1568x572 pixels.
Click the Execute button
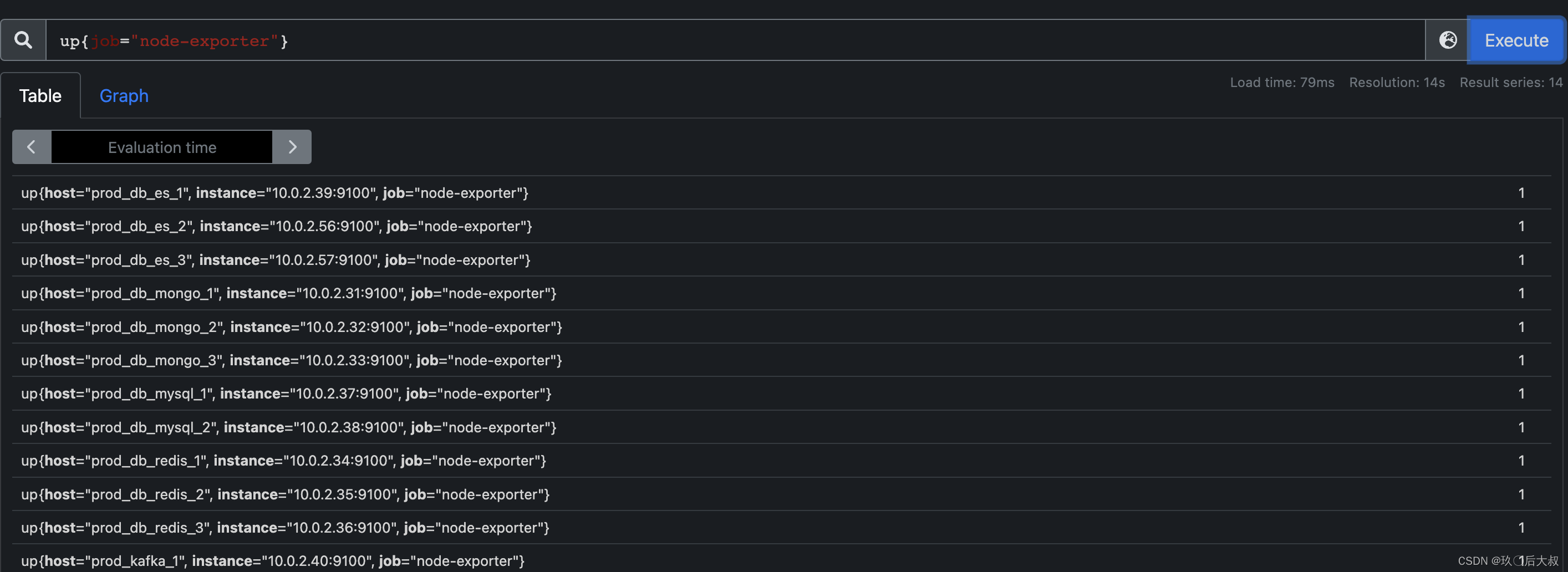click(x=1516, y=40)
